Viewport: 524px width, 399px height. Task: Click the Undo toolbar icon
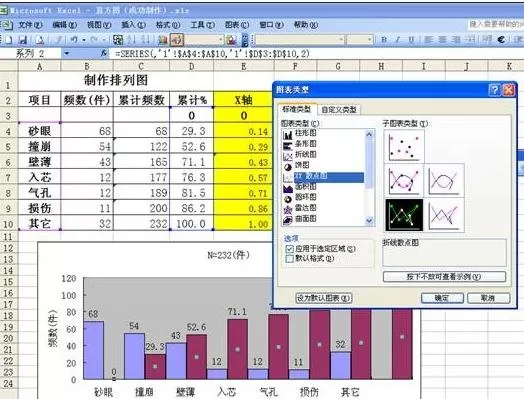tap(74, 40)
